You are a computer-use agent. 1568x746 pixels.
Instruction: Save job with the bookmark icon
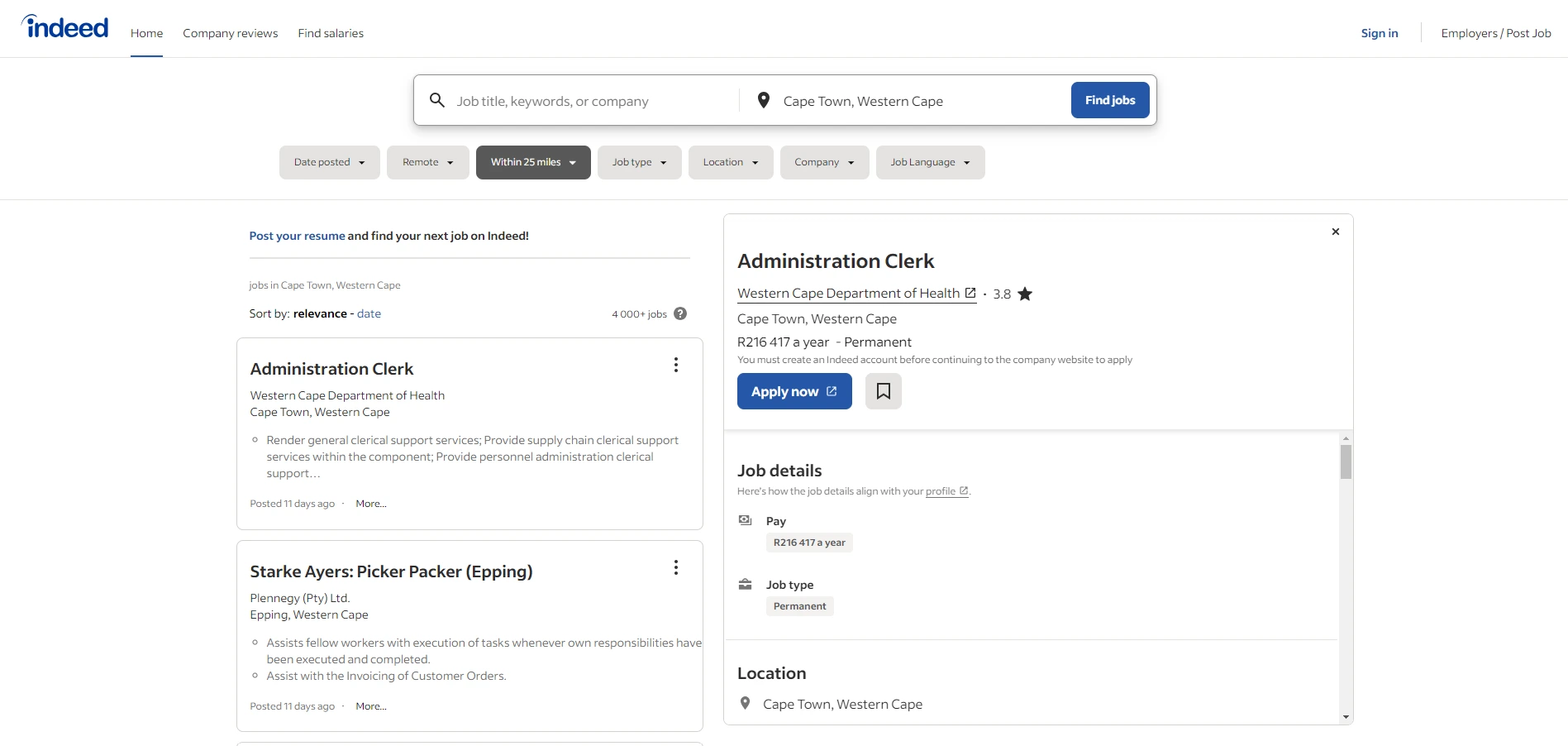[884, 391]
